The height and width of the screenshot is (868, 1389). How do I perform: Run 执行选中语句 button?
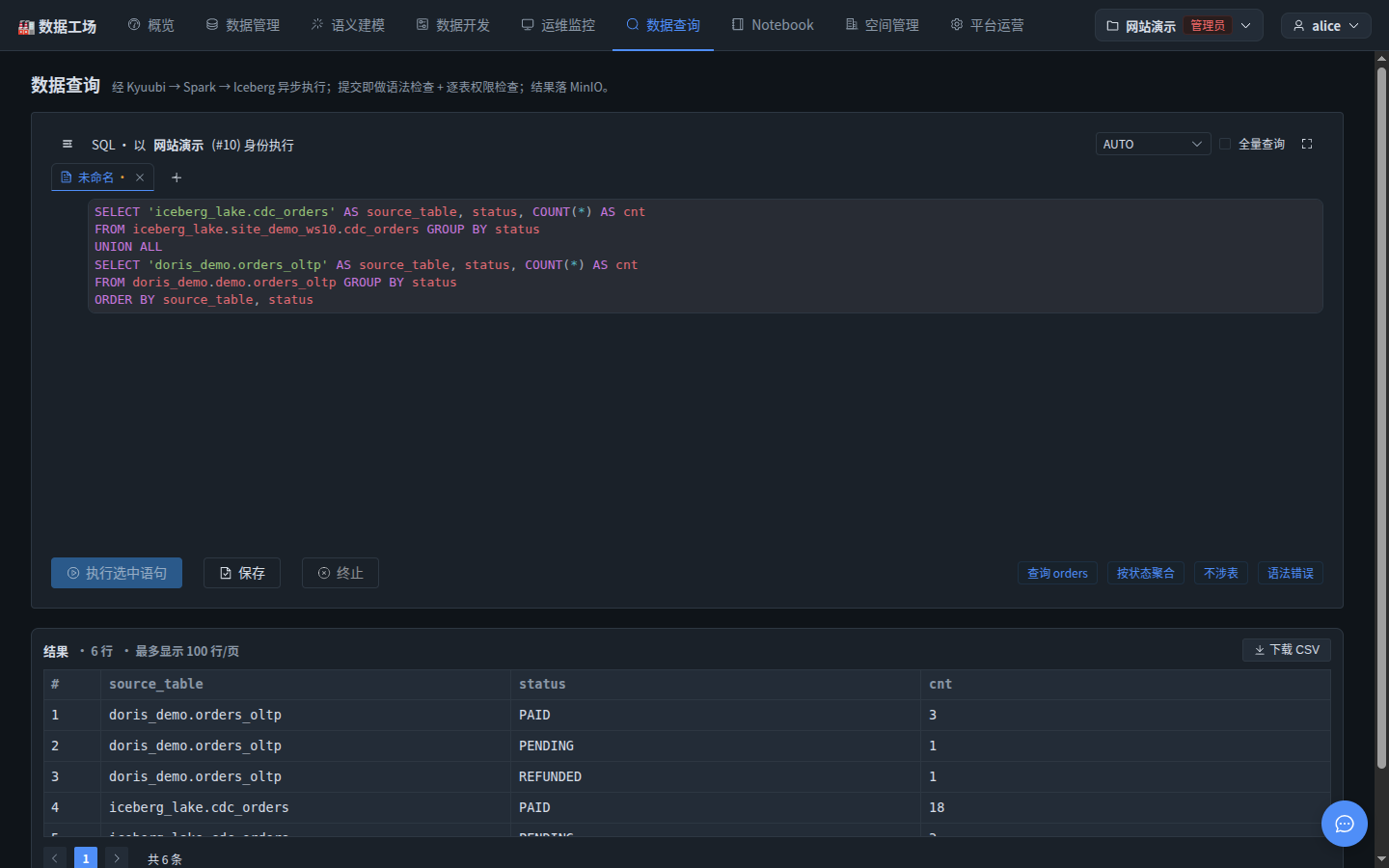pyautogui.click(x=117, y=573)
